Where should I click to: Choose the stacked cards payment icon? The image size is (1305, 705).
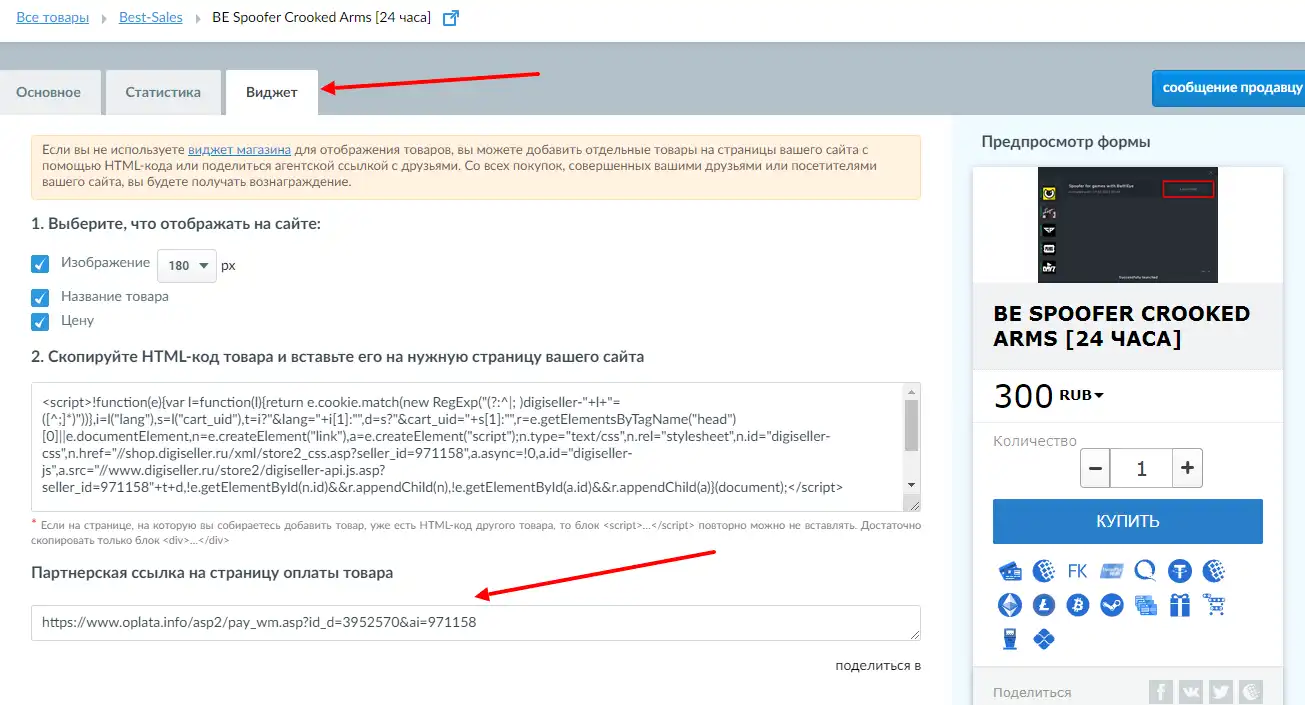[1146, 605]
